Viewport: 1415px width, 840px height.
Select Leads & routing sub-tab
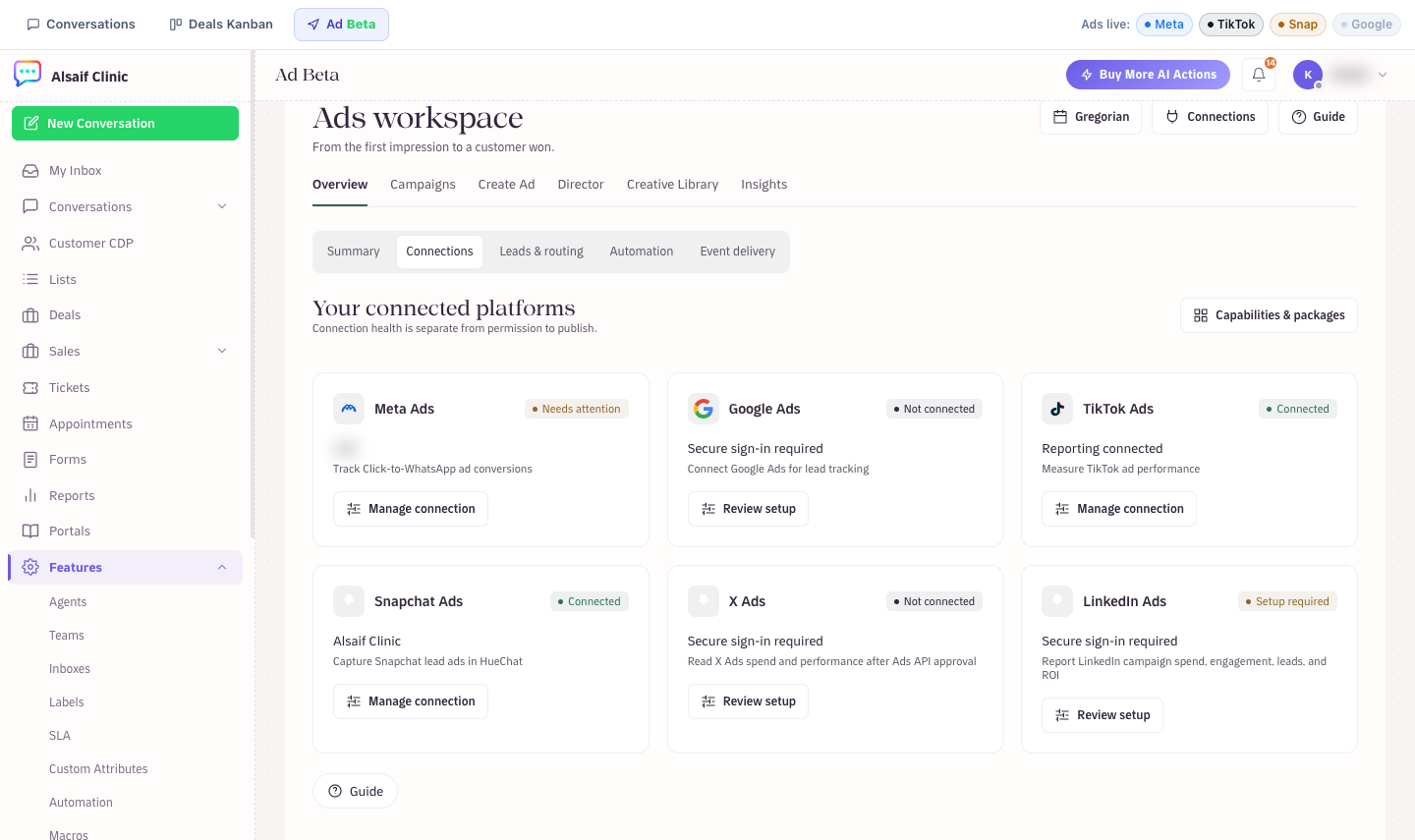tap(541, 252)
